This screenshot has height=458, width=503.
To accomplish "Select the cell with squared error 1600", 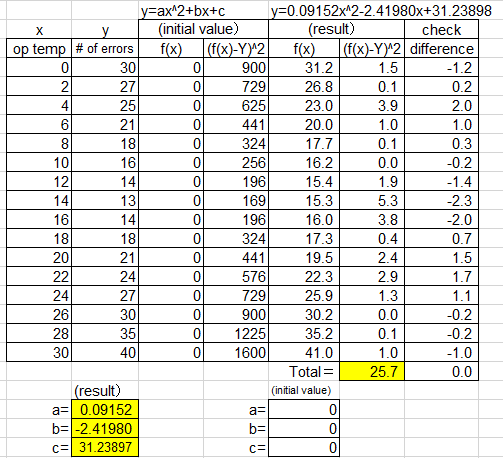I will coord(236,352).
